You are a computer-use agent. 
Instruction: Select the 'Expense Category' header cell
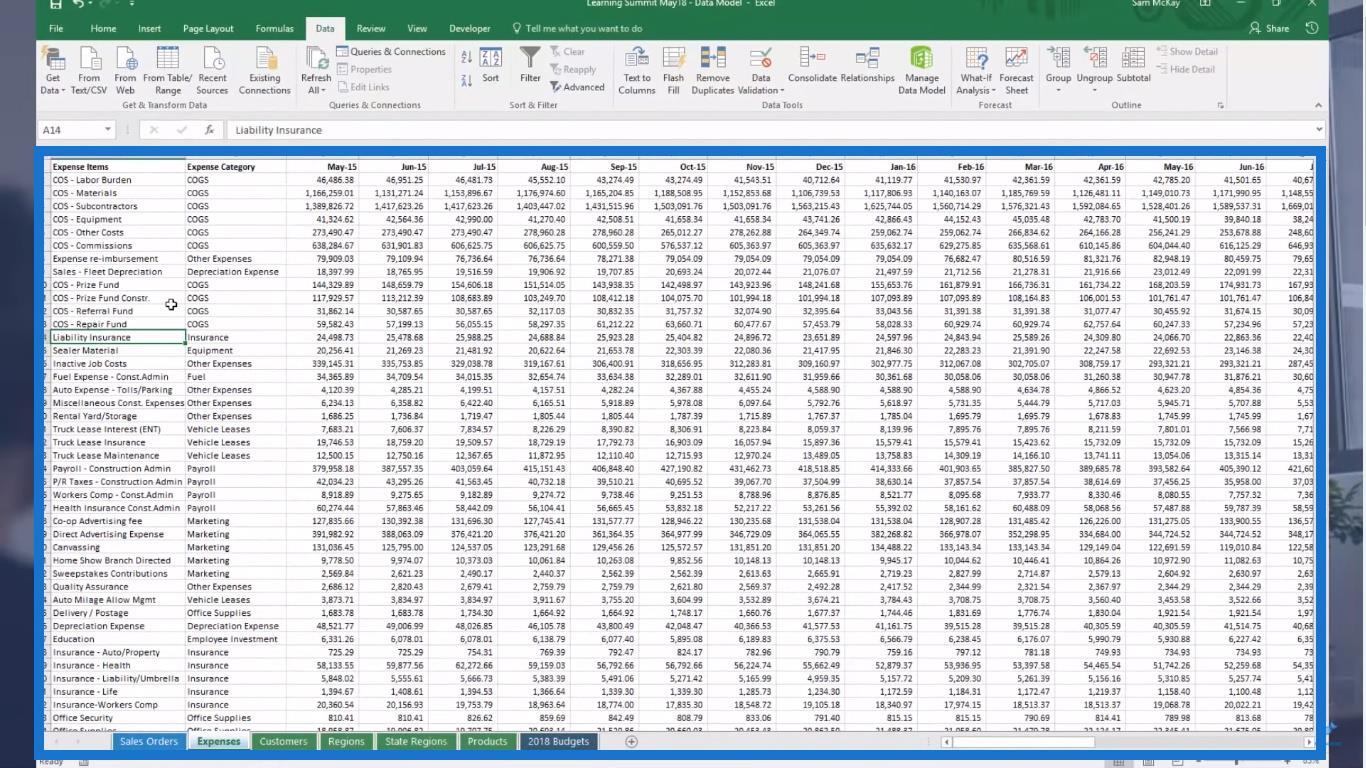pyautogui.click(x=235, y=167)
